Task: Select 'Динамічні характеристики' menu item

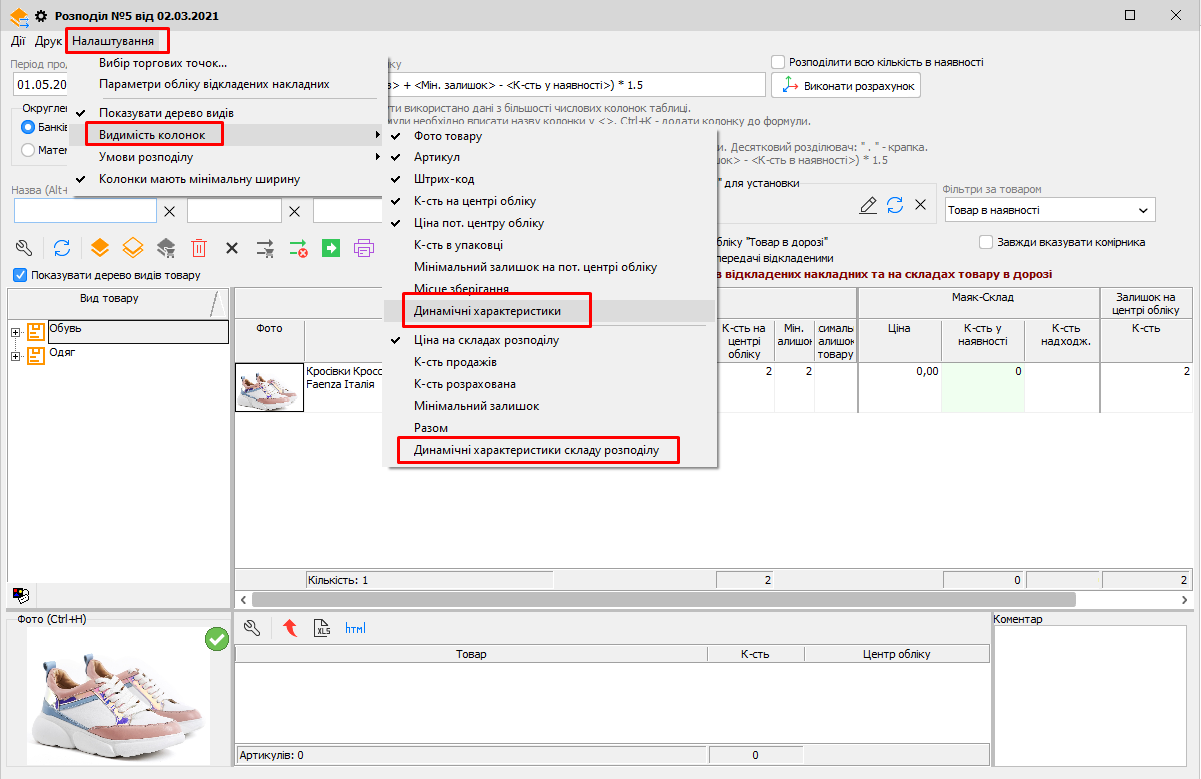Action: (488, 311)
